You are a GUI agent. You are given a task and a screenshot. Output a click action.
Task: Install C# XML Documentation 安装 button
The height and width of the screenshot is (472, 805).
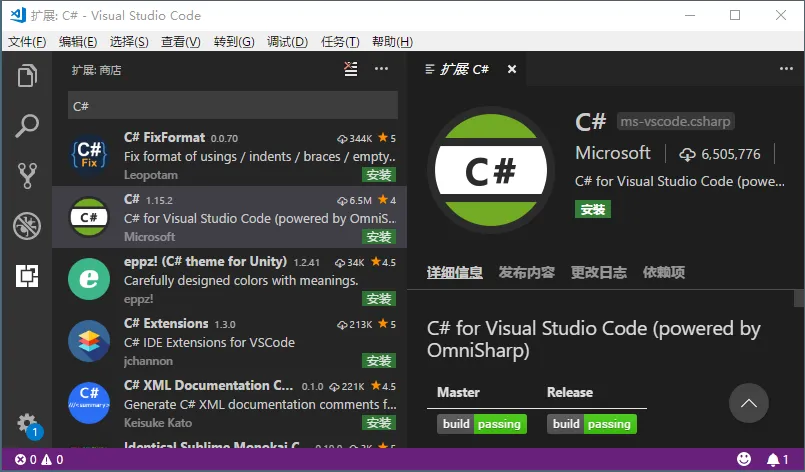pyautogui.click(x=379, y=423)
